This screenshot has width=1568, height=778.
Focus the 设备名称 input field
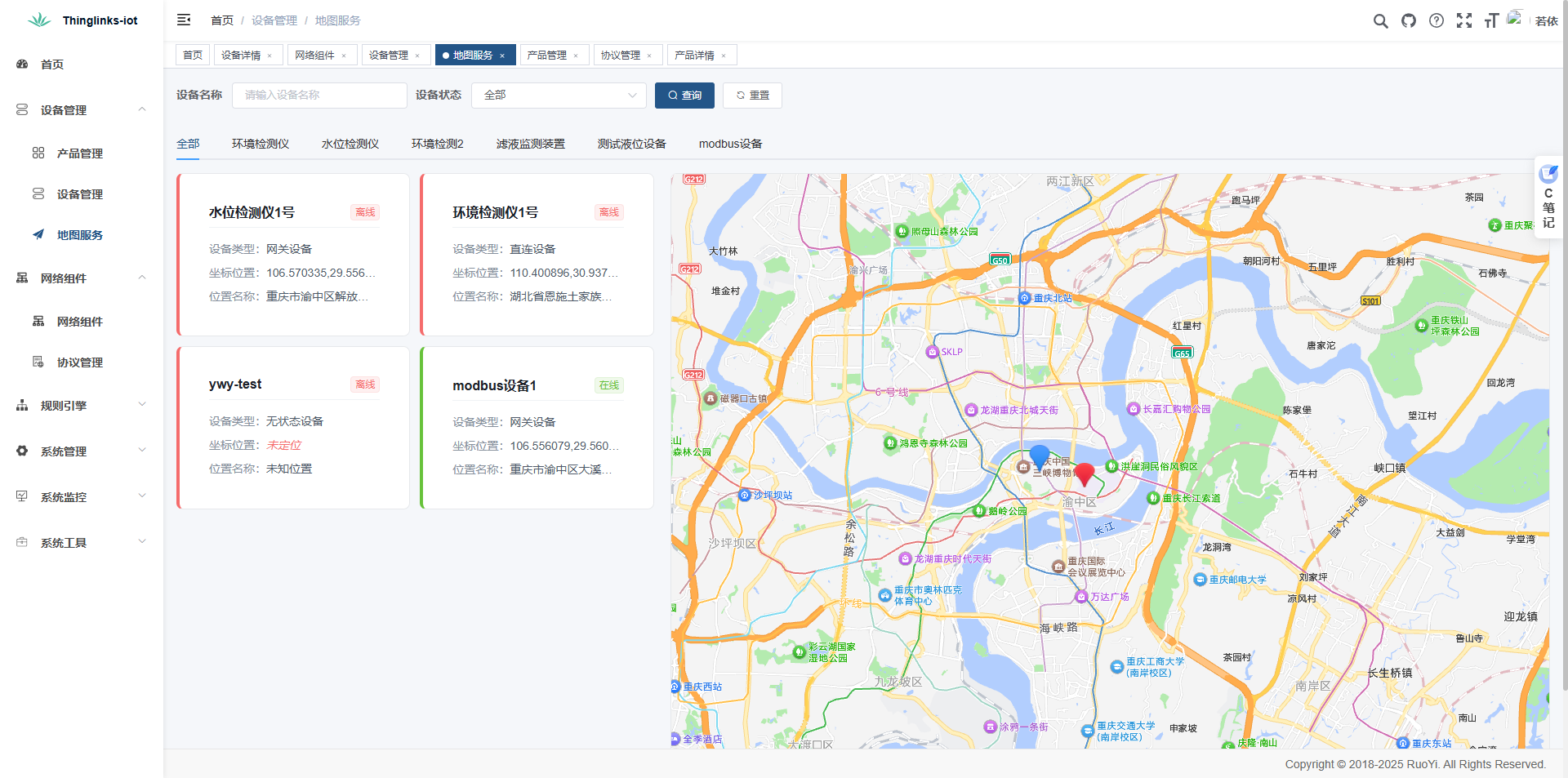coord(319,96)
